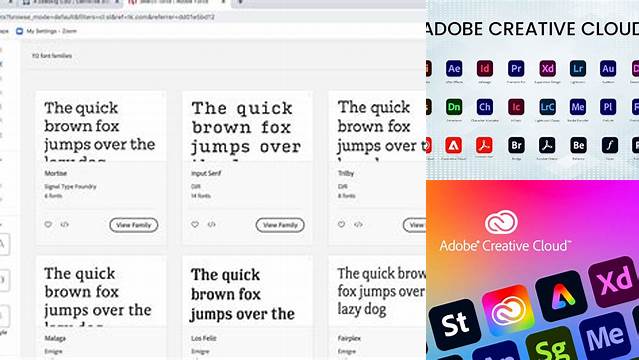Viewport: 639px width, 360px height.
Task: Click the browser address bar URL
Action: tap(107, 17)
